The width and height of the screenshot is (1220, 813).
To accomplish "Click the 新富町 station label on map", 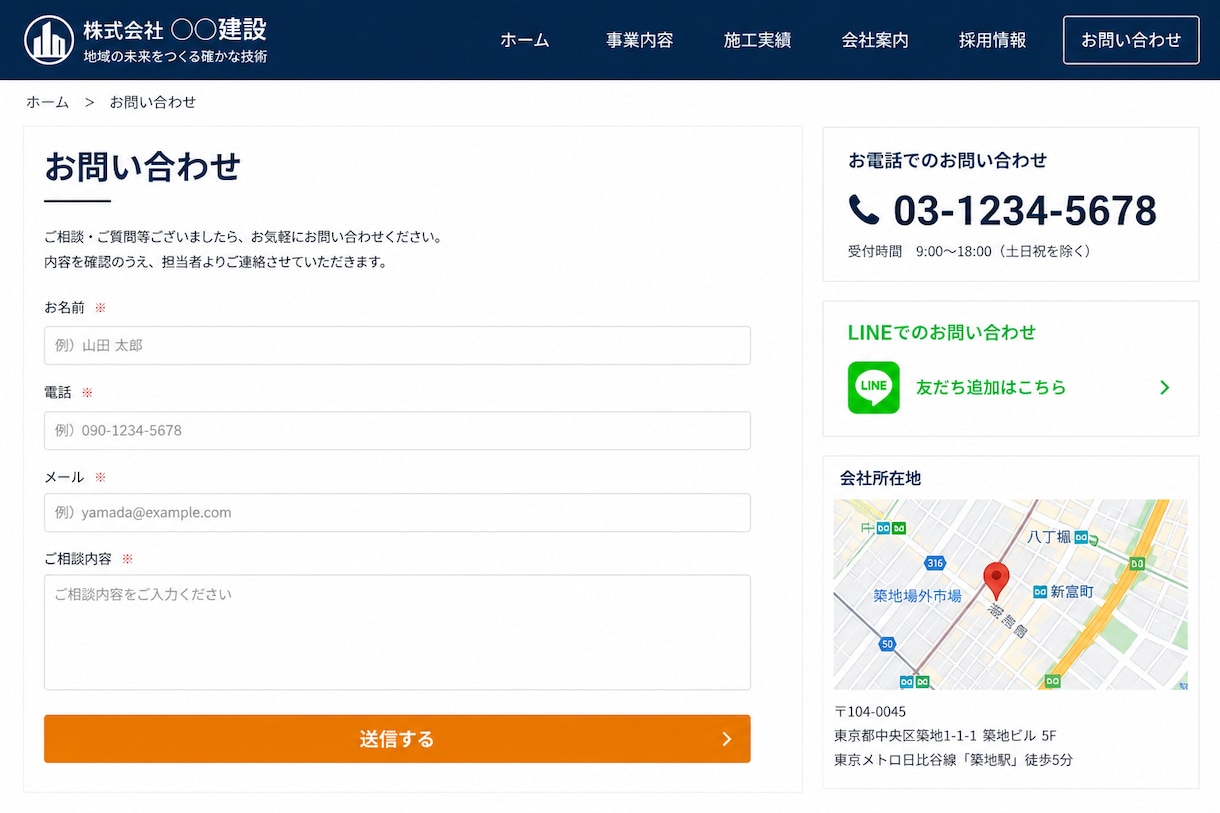I will pyautogui.click(x=1072, y=592).
